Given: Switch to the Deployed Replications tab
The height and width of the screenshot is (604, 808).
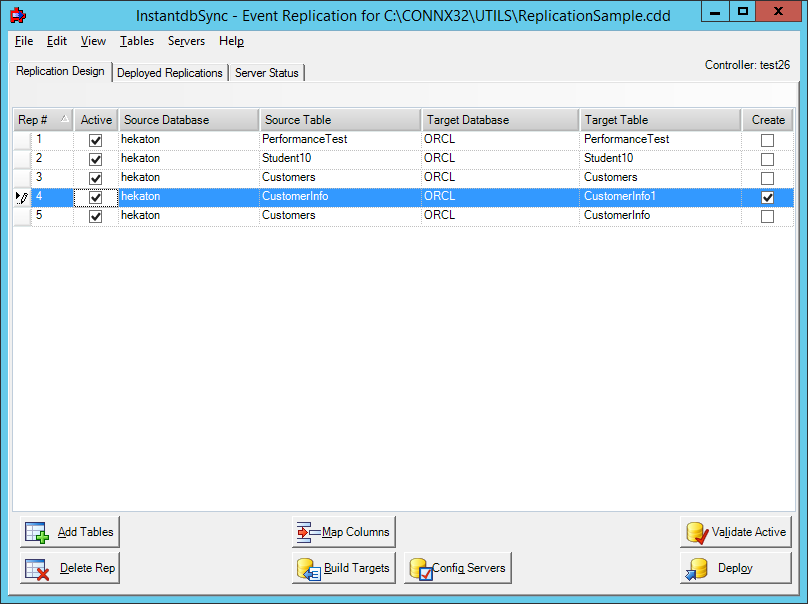Looking at the screenshot, I should coord(170,72).
